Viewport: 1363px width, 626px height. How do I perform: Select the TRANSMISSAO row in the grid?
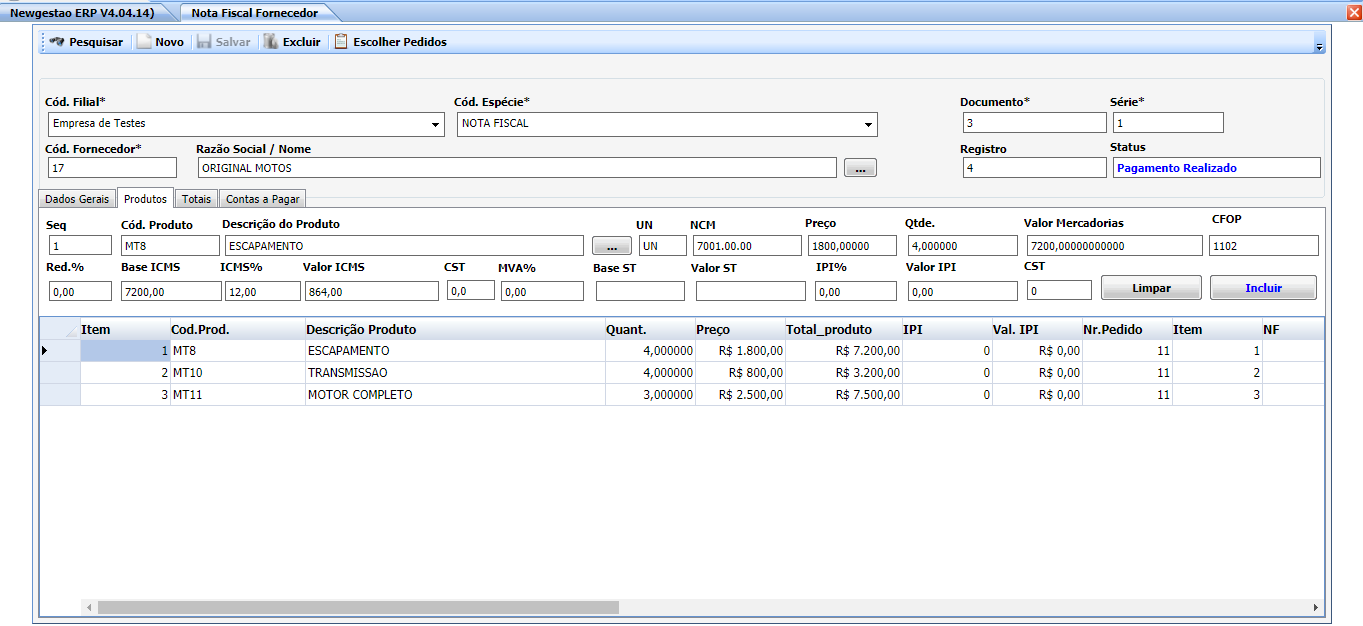point(682,373)
